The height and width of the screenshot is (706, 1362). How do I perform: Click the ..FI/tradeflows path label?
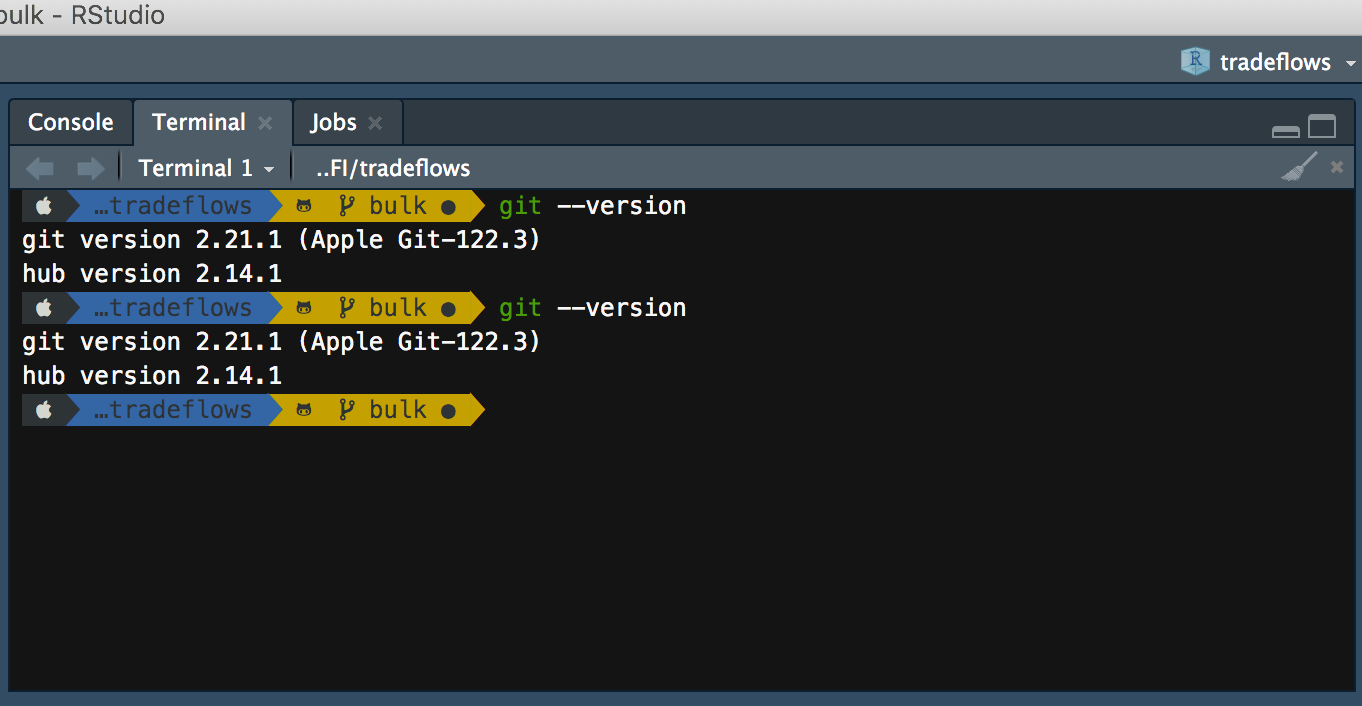pyautogui.click(x=392, y=167)
